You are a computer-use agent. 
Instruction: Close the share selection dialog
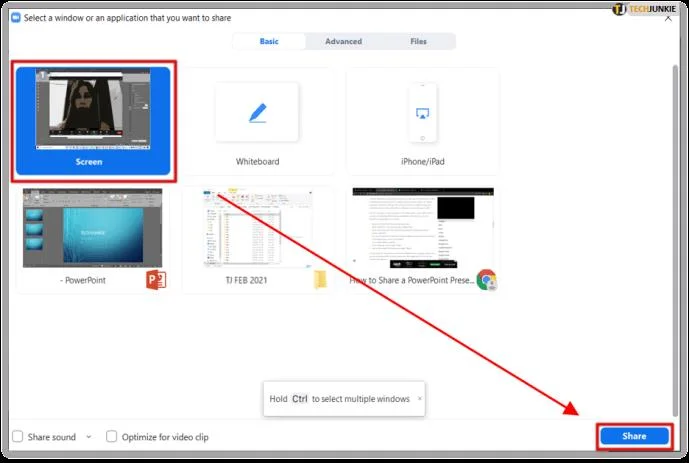point(668,18)
